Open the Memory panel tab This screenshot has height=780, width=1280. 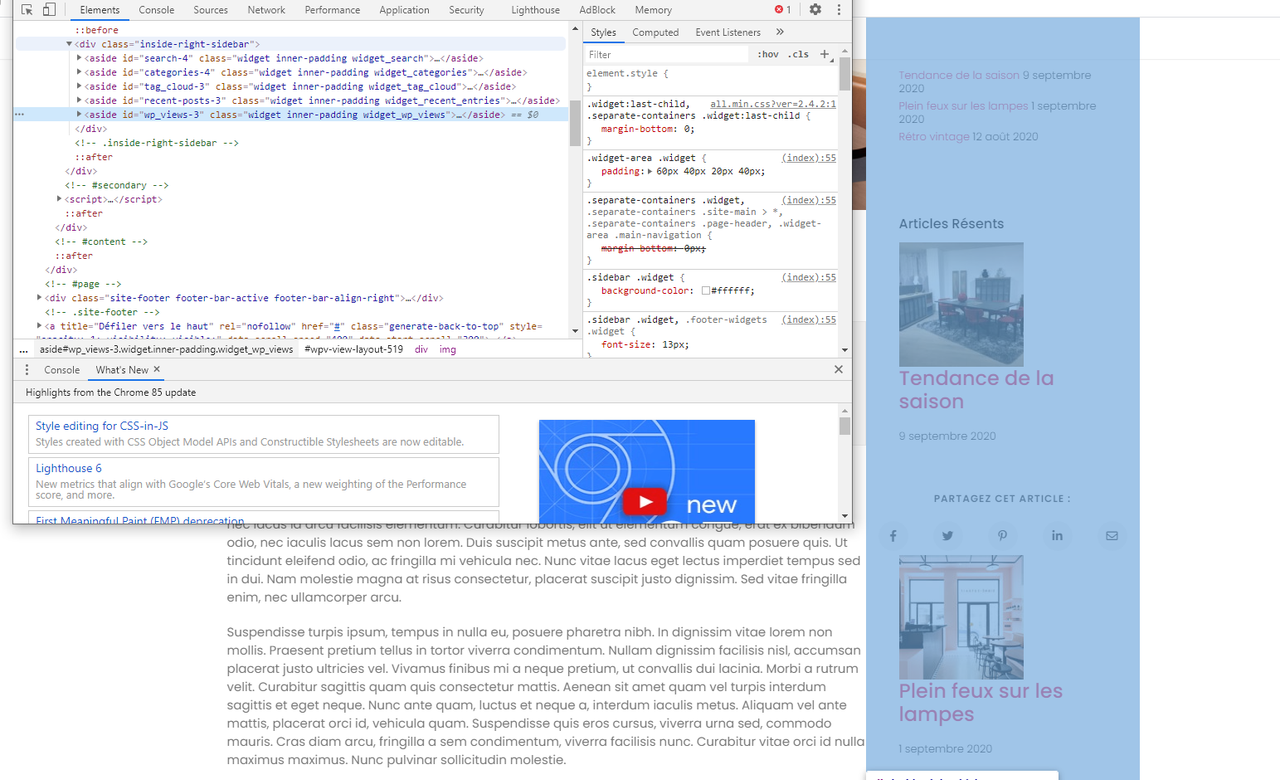pos(653,10)
